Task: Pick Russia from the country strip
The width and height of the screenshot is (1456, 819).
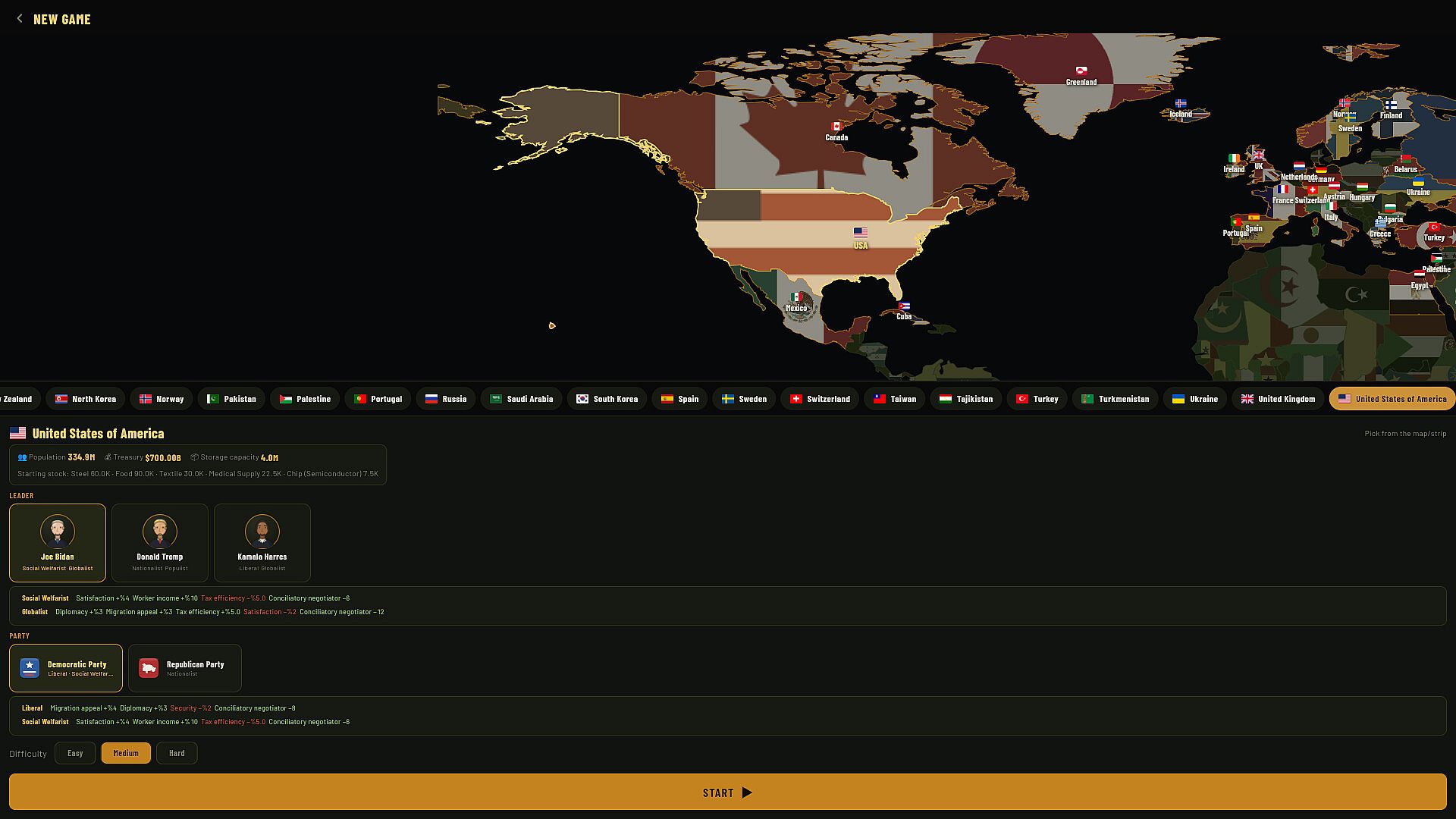Action: tap(446, 399)
